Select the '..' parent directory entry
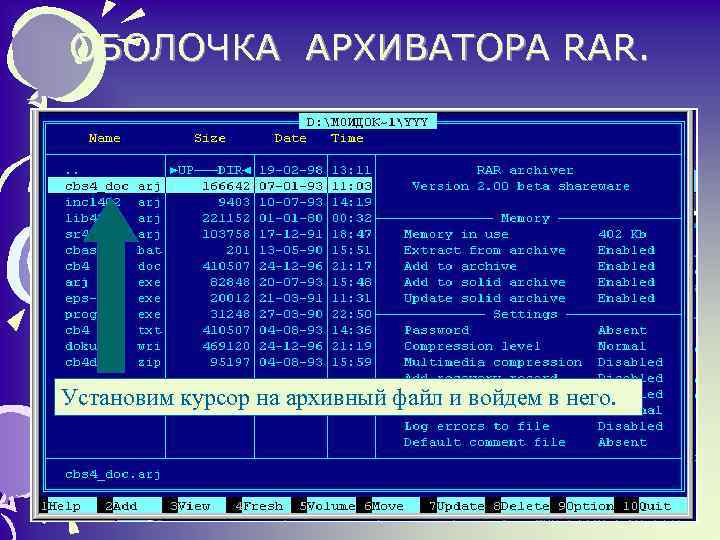This screenshot has height=540, width=720. coord(72,171)
